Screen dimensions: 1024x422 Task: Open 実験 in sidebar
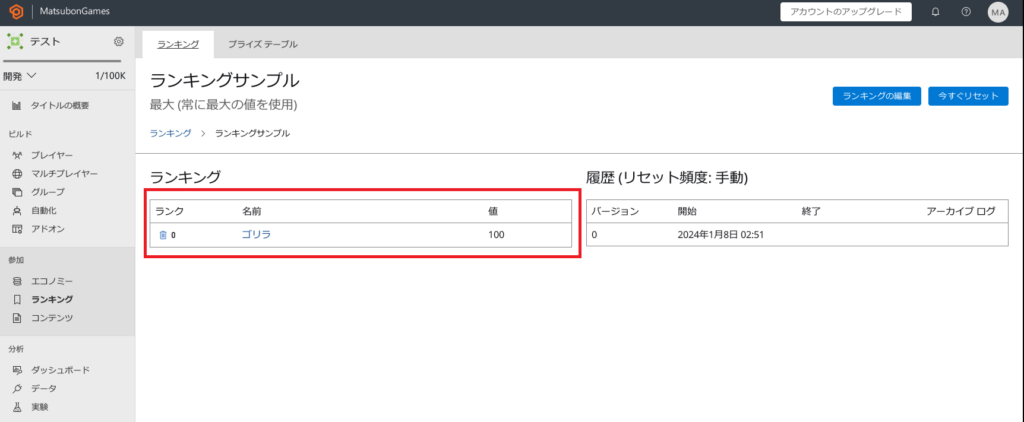(40, 407)
